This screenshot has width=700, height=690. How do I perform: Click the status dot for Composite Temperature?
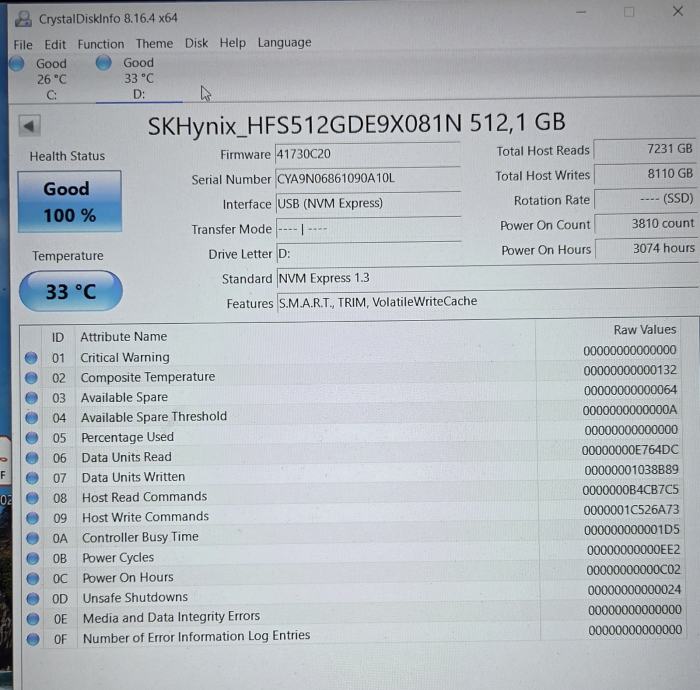31,378
